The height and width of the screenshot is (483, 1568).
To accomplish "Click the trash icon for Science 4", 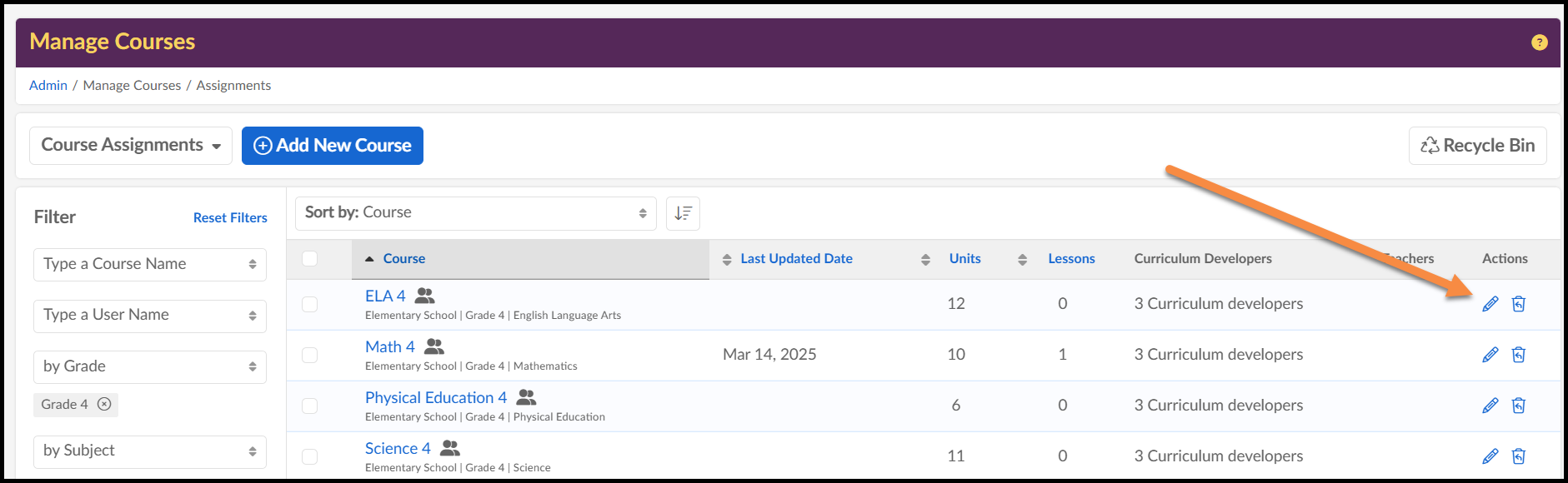I will 1519,456.
